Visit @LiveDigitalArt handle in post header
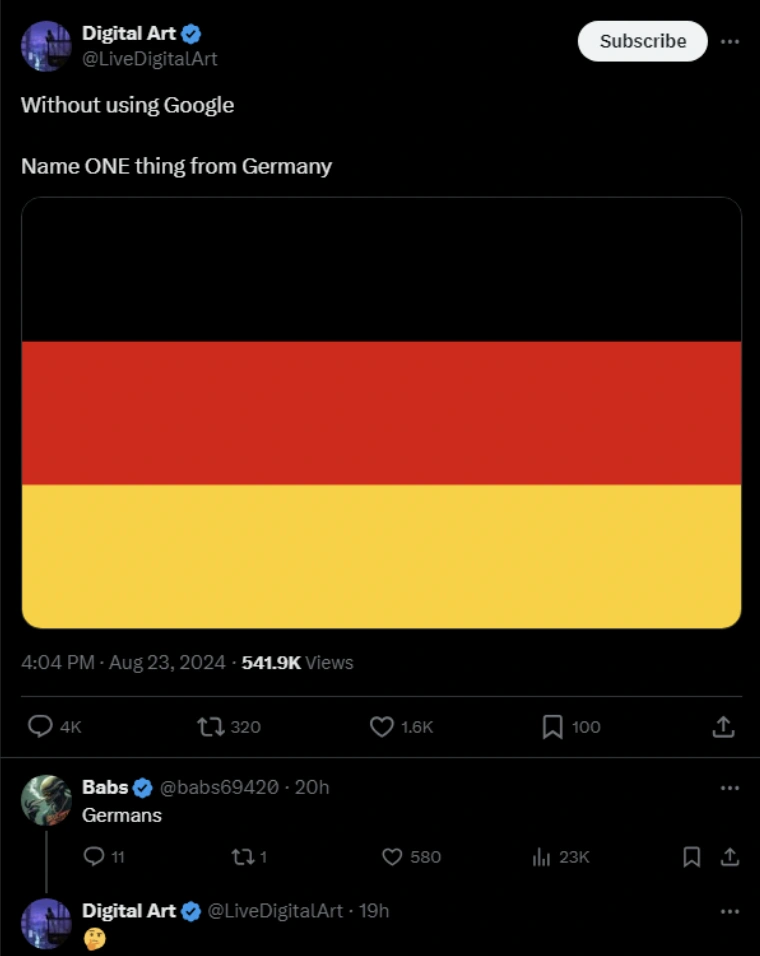This screenshot has width=760, height=956. 150,59
